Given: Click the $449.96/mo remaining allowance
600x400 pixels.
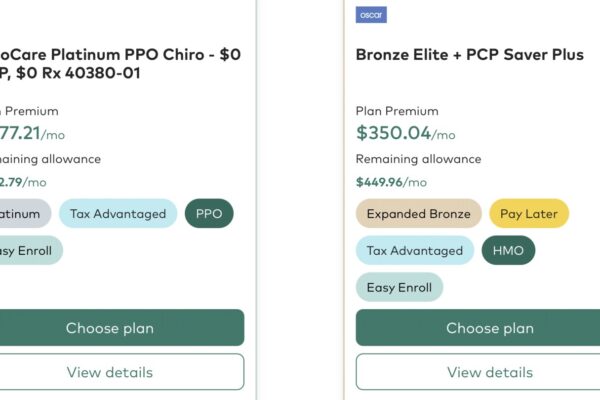Looking at the screenshot, I should tap(391, 182).
